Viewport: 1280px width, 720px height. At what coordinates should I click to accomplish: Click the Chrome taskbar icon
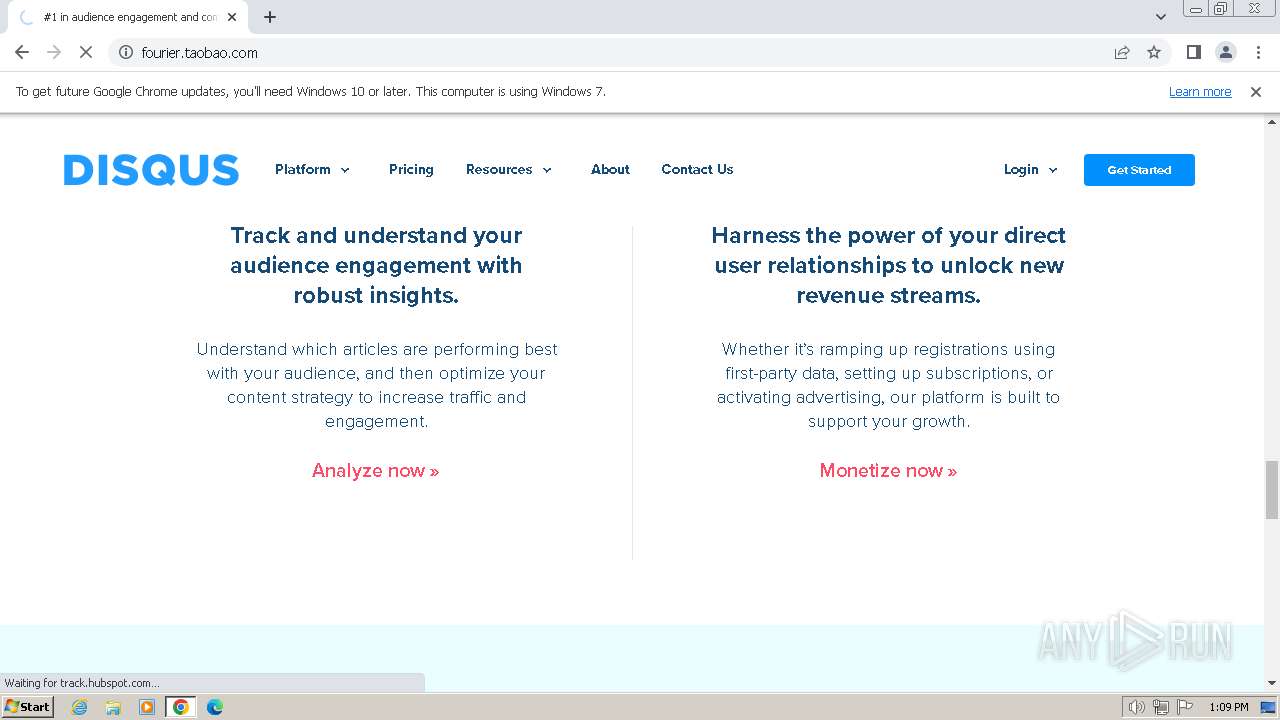coord(181,707)
